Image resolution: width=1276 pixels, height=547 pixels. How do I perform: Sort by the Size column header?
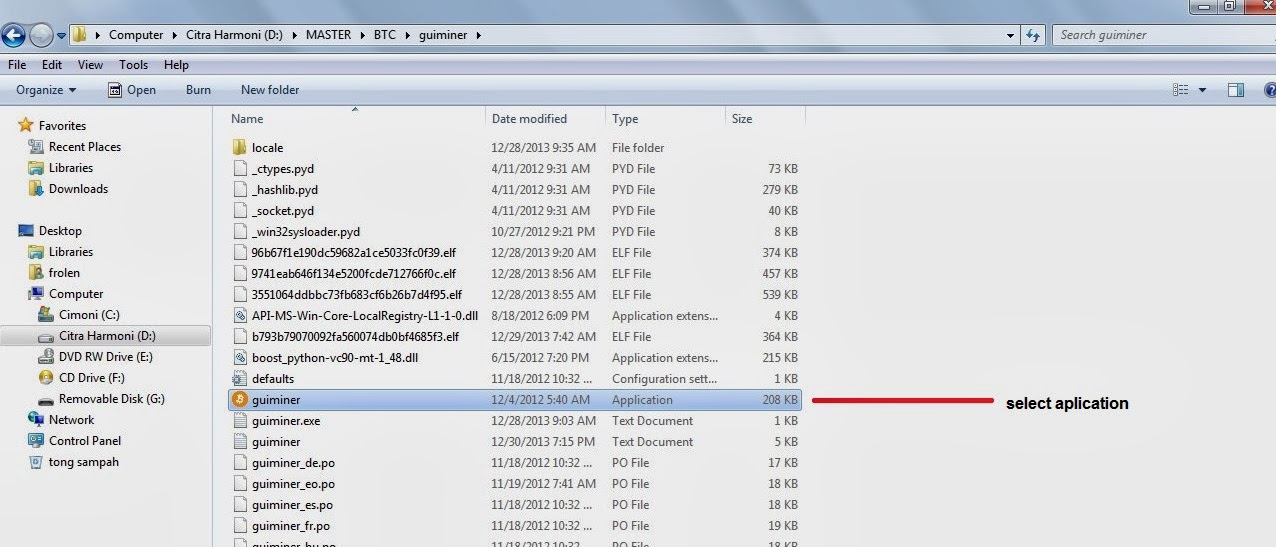pyautogui.click(x=765, y=119)
